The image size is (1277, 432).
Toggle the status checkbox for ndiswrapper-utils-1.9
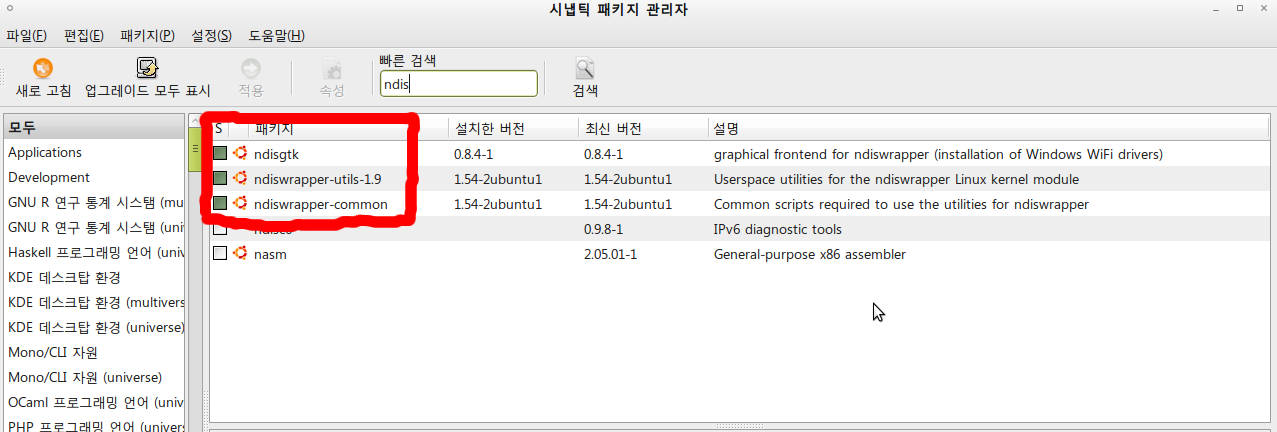[x=220, y=179]
